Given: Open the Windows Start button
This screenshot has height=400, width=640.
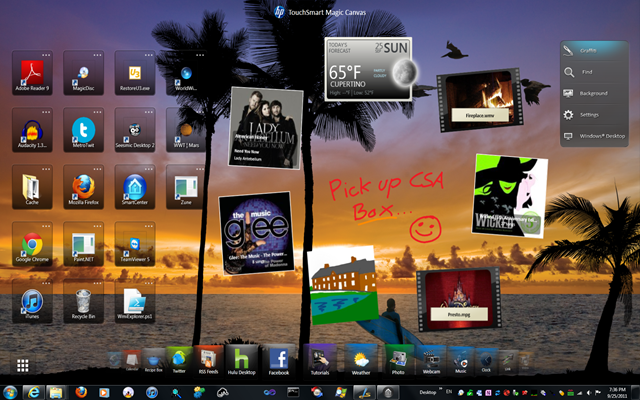Looking at the screenshot, I should (x=10, y=392).
